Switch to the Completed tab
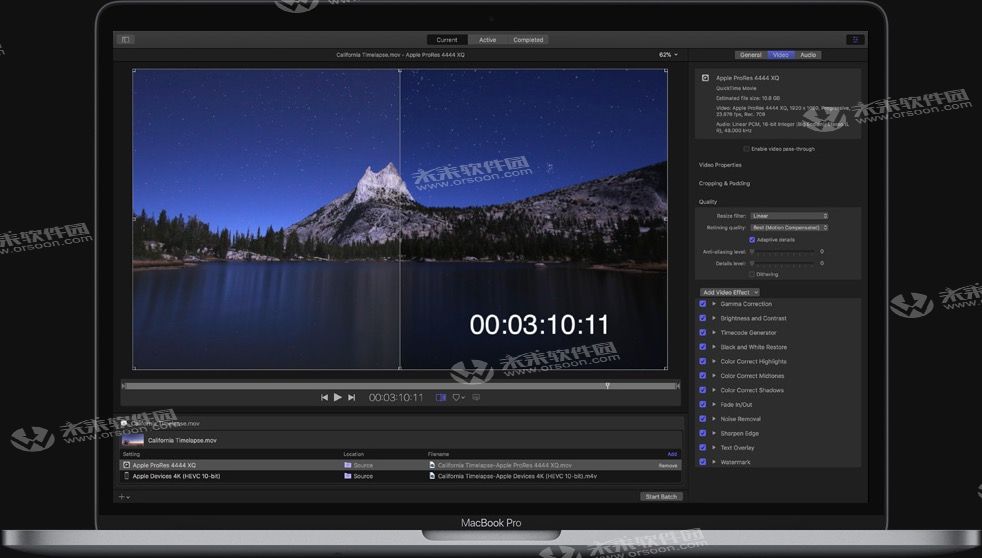 528,40
